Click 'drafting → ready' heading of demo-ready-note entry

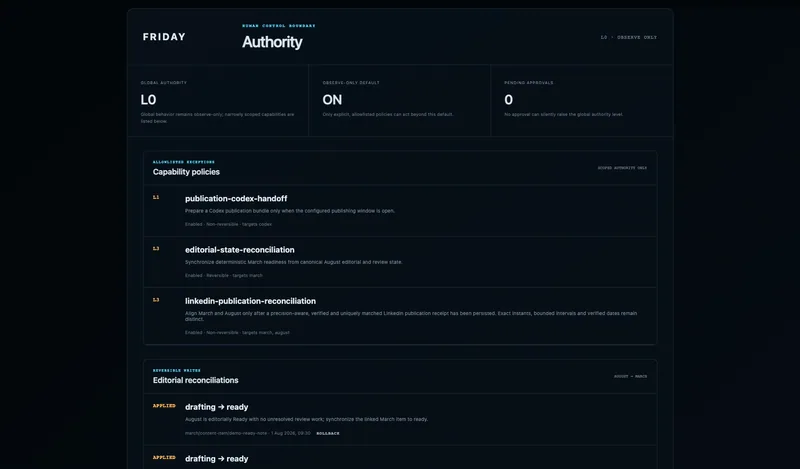click(216, 407)
